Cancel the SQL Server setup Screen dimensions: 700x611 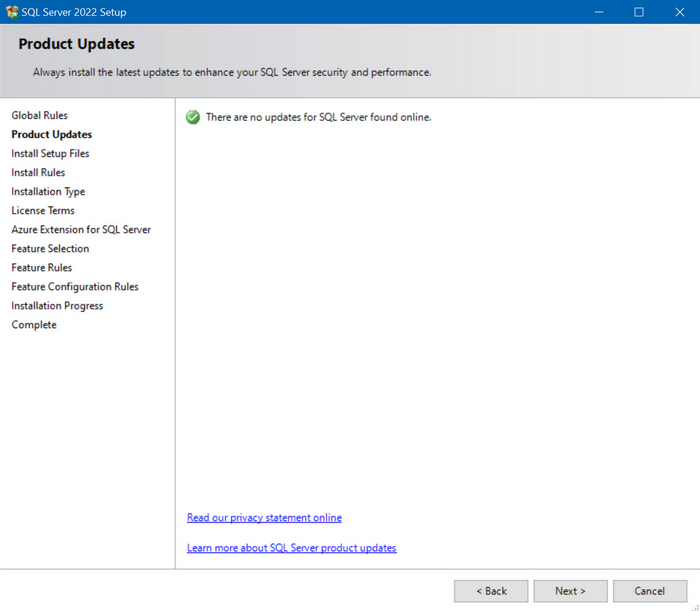click(x=649, y=591)
